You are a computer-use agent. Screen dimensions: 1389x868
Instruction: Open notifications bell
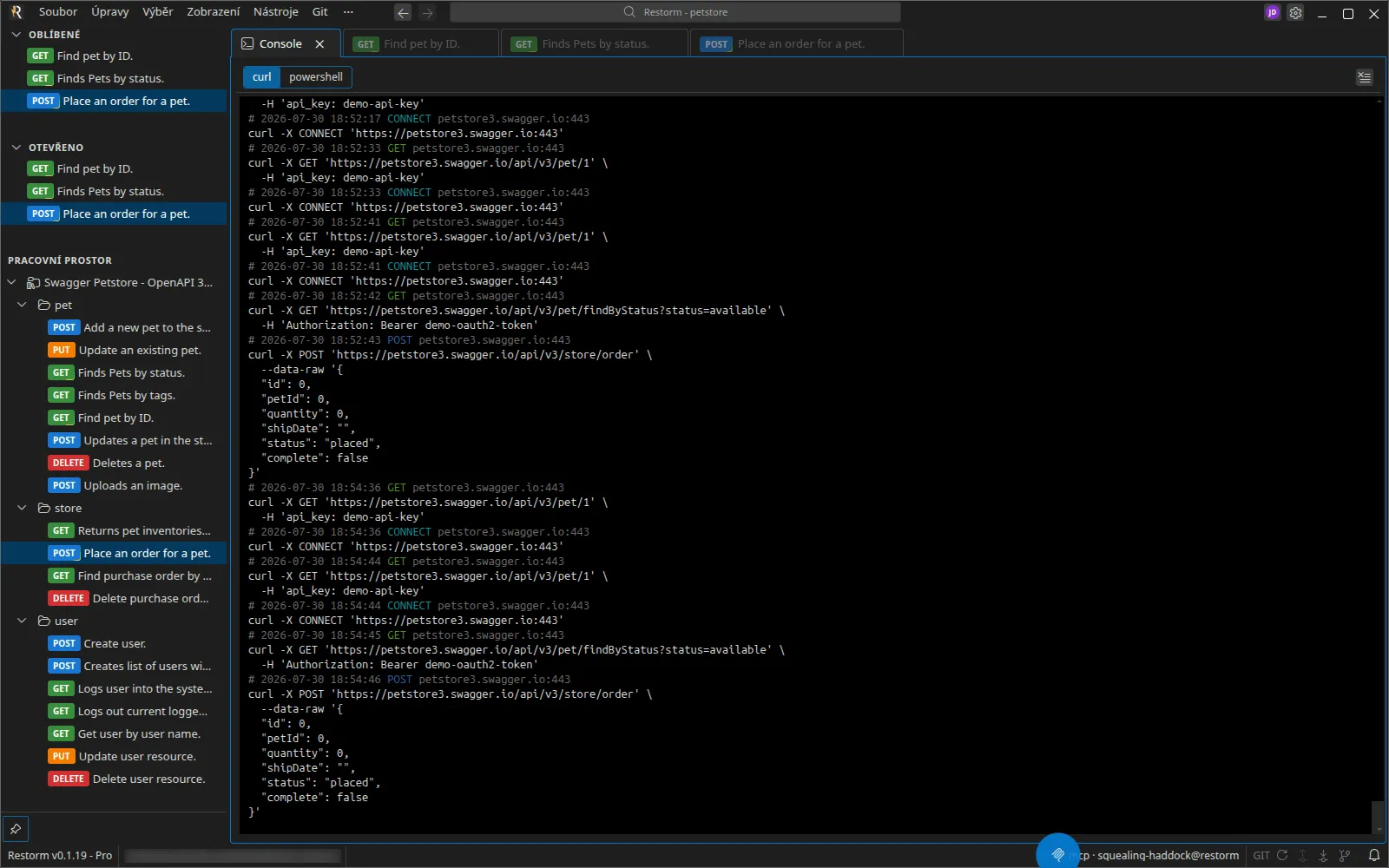(1374, 855)
